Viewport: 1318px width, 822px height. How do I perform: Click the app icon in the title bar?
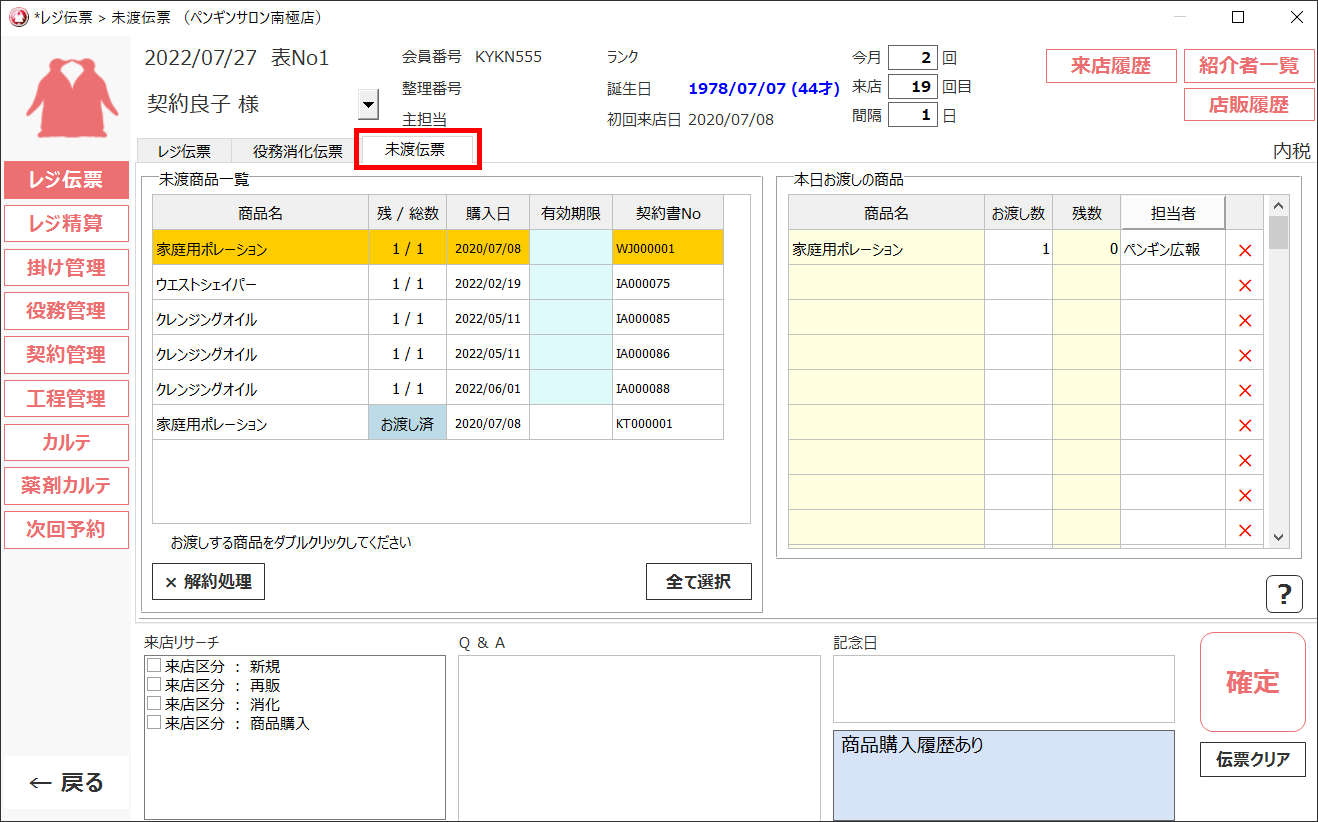click(x=17, y=17)
